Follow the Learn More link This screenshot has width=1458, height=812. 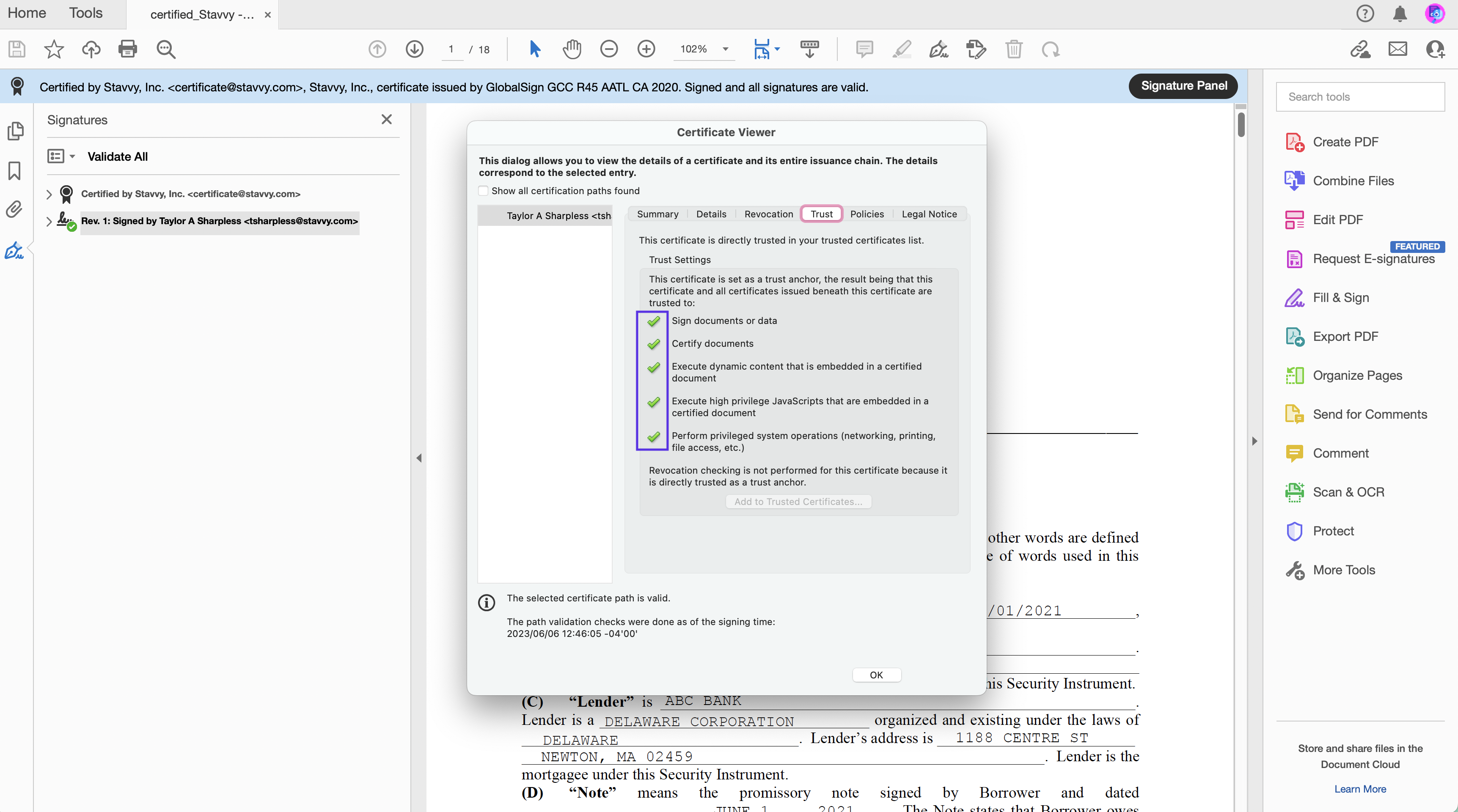click(1360, 789)
